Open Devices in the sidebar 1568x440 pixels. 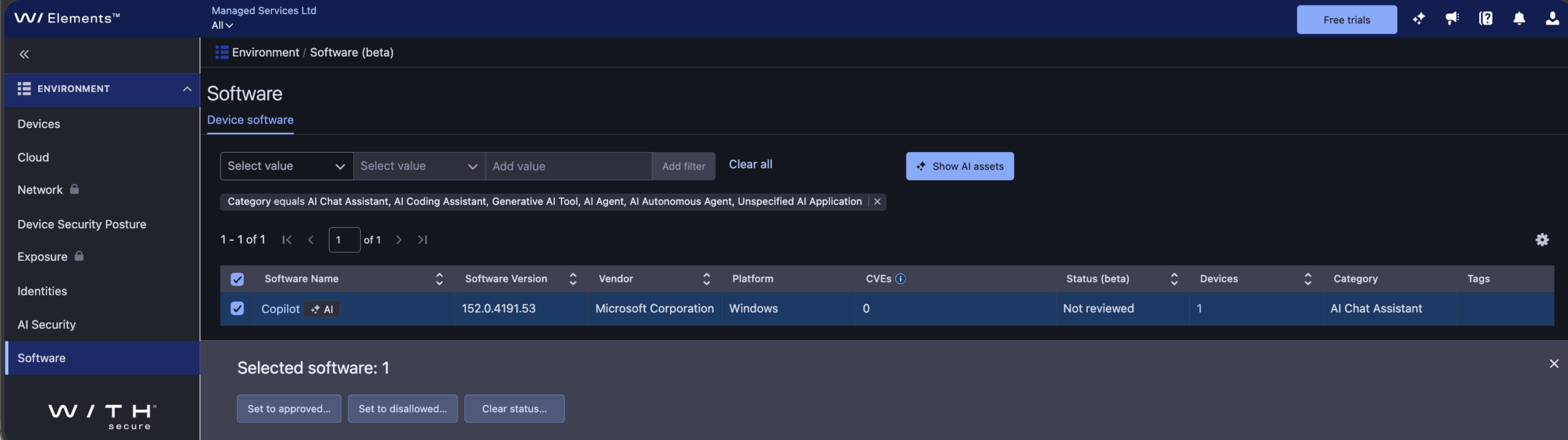(x=39, y=124)
